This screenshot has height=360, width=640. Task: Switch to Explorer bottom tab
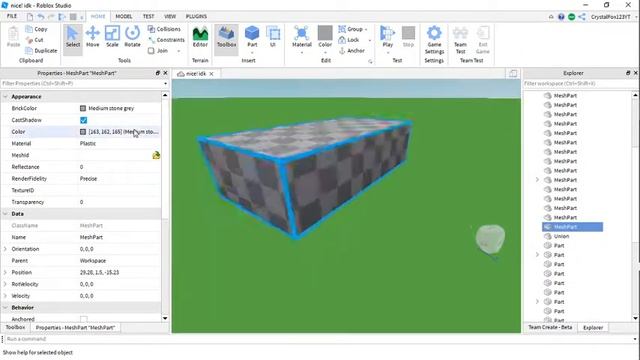(593, 327)
